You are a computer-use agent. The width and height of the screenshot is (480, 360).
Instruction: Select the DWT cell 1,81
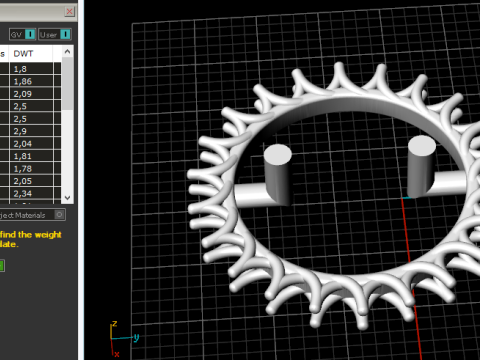(x=31, y=156)
